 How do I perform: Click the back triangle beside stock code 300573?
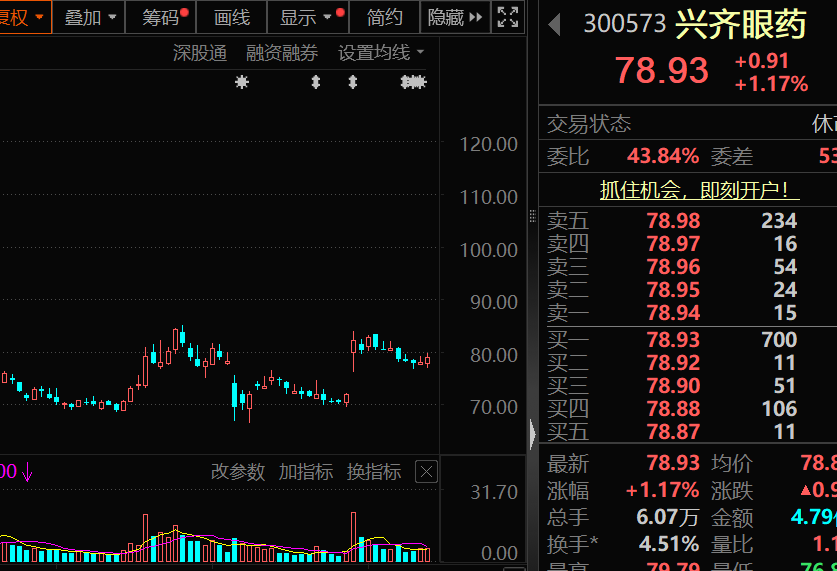pyautogui.click(x=555, y=23)
